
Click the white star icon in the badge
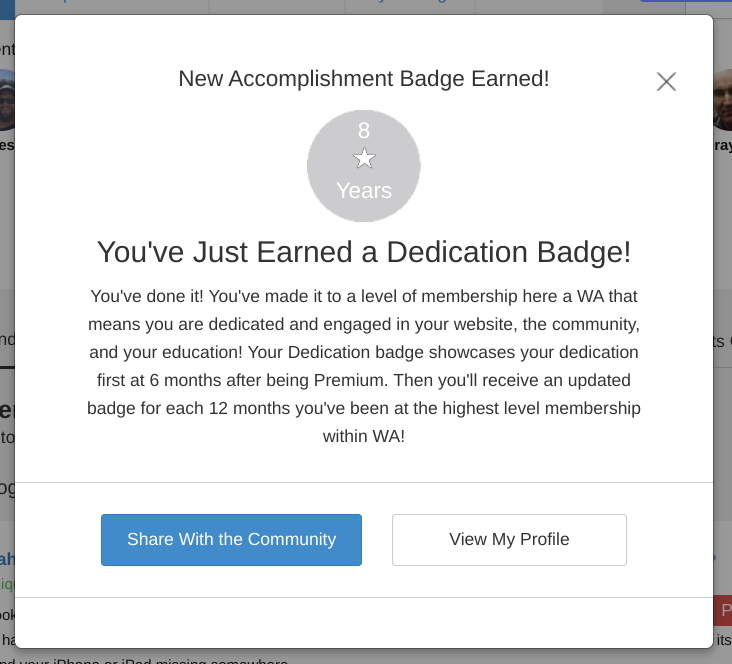(x=364, y=158)
